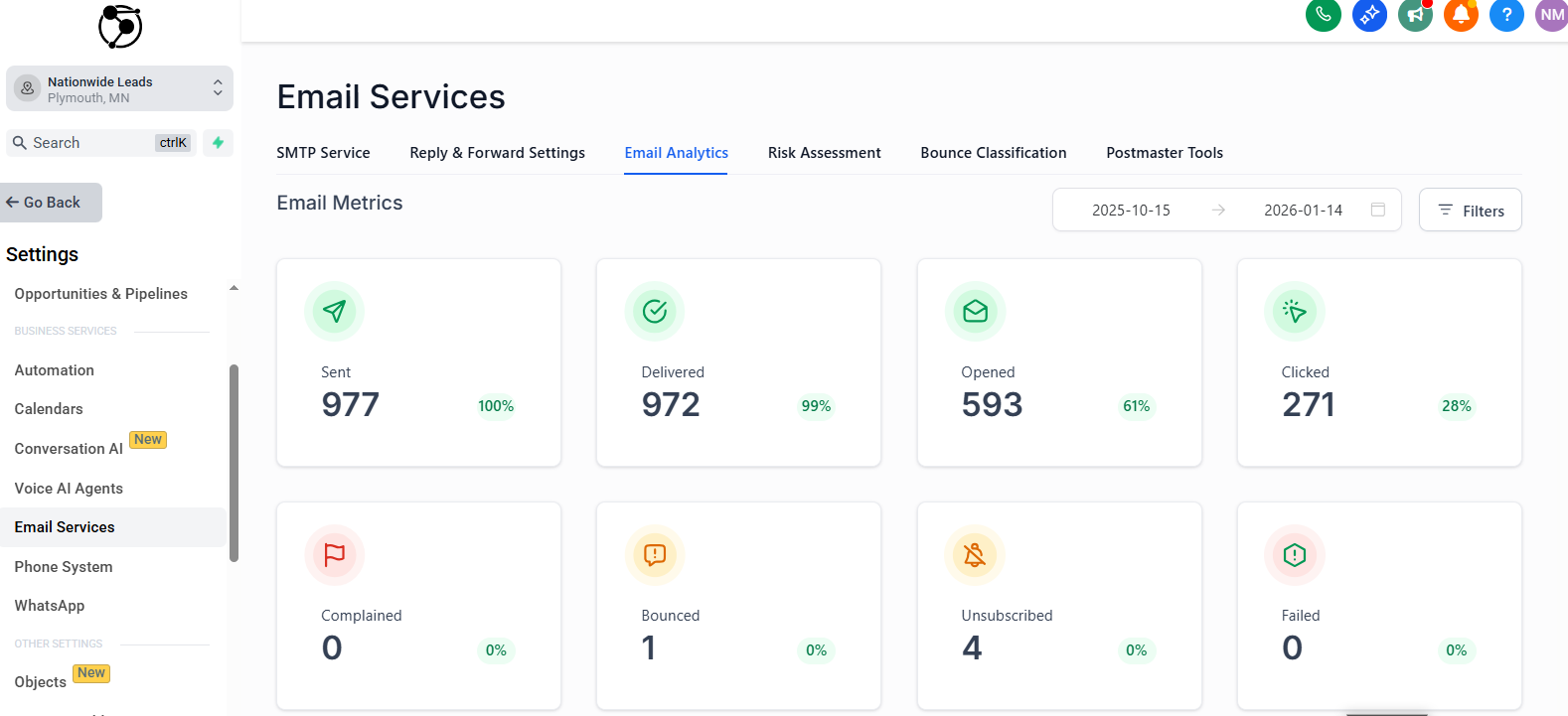Click the green phone dialer icon
This screenshot has width=1568, height=716.
[1323, 15]
